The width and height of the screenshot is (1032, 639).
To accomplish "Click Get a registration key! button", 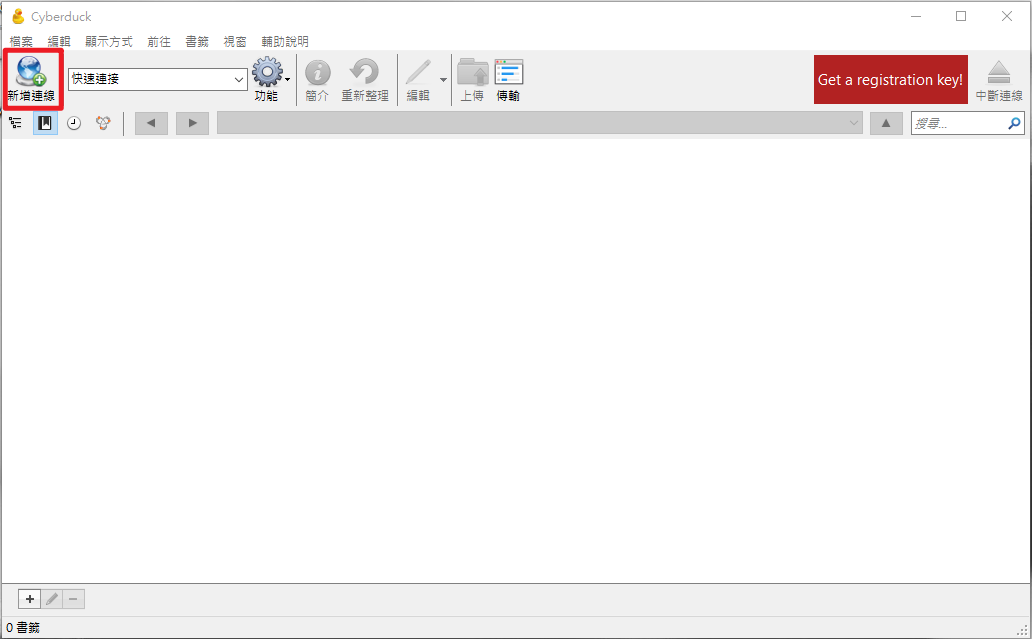I will (890, 80).
